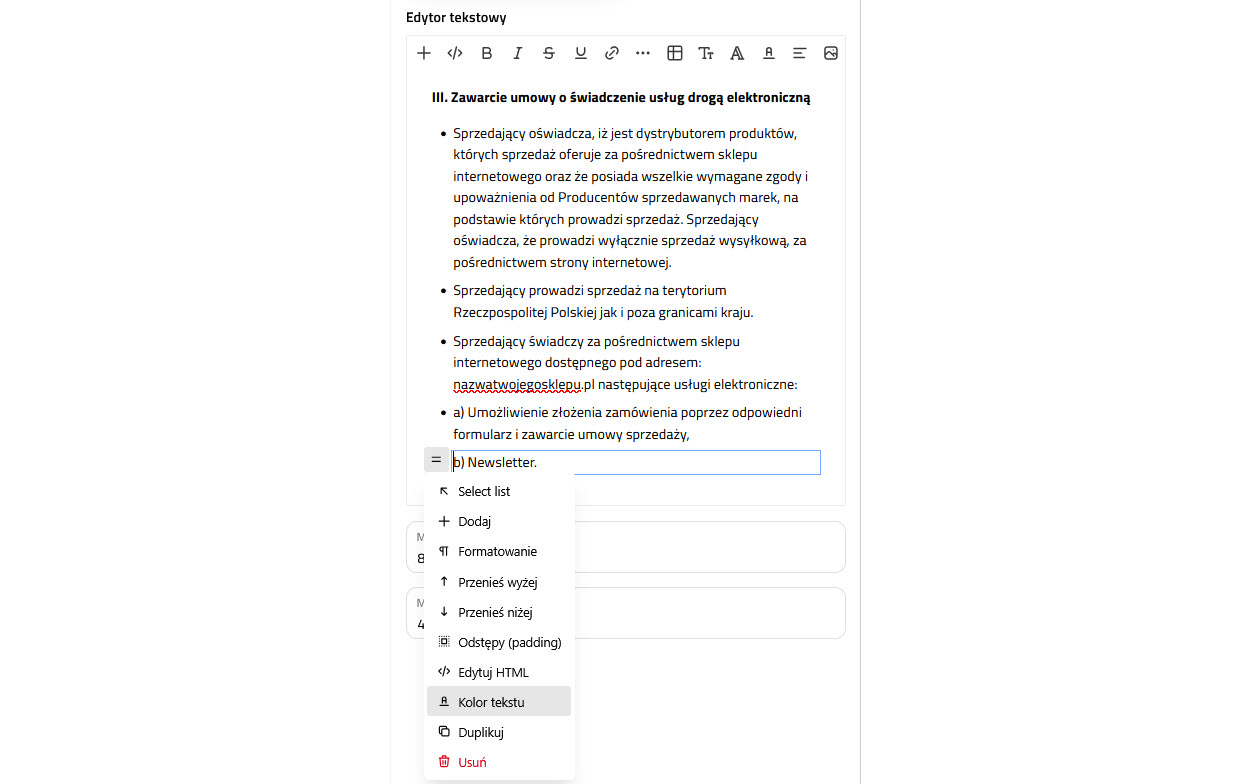Delete the block with Usuń
The width and height of the screenshot is (1246, 784).
[x=472, y=762]
